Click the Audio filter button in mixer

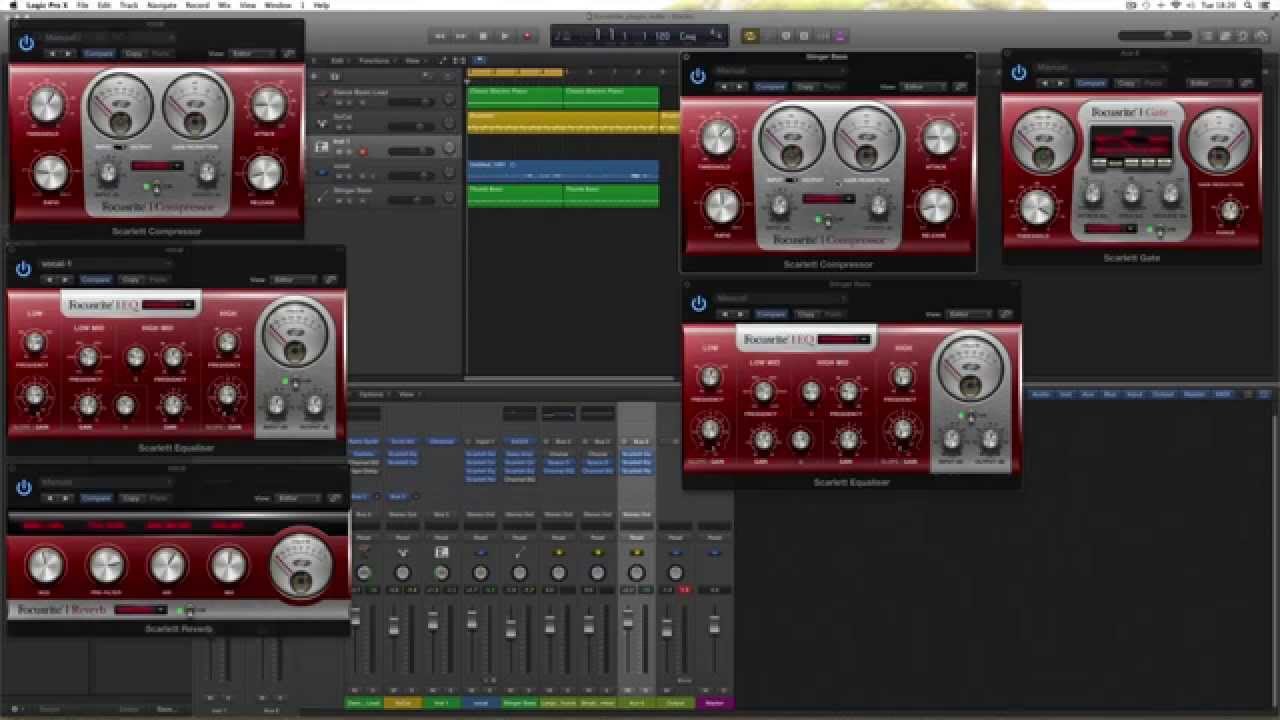point(1043,395)
